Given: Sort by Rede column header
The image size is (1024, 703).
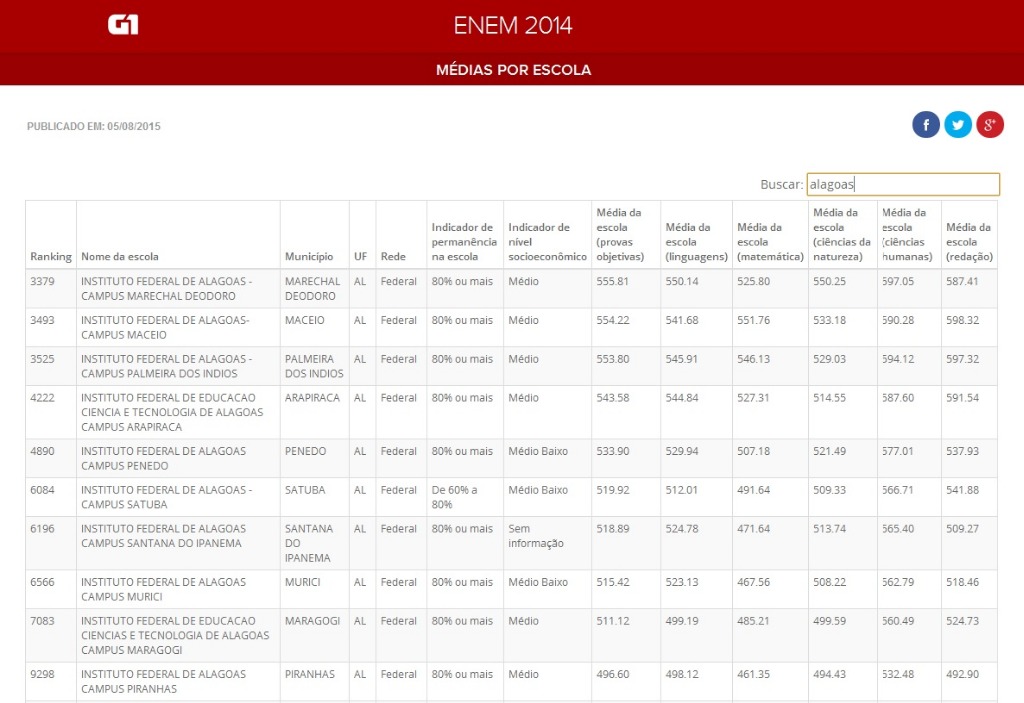Looking at the screenshot, I should [393, 257].
